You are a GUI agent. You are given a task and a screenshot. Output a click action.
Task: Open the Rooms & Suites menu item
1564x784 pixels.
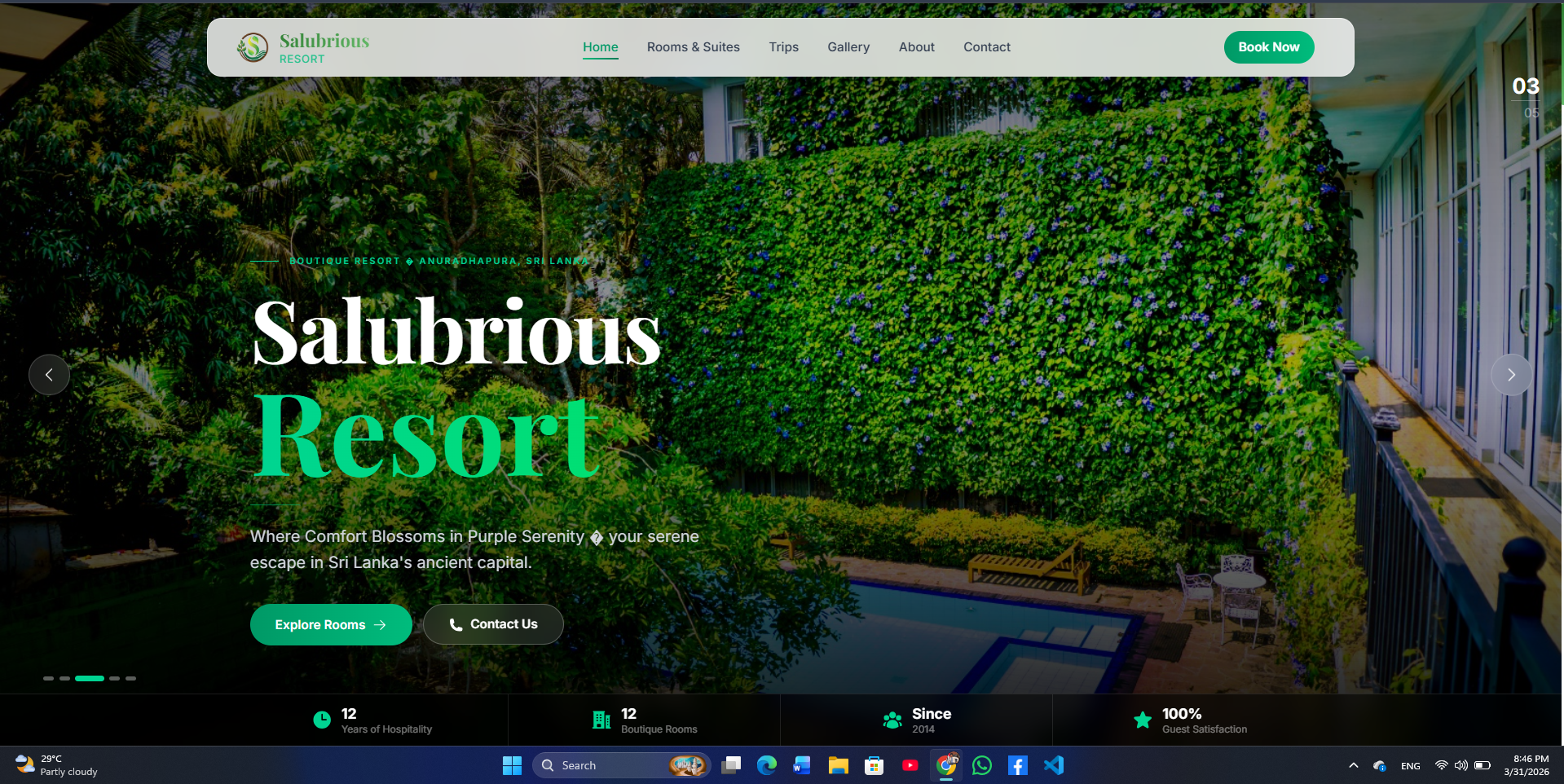(693, 47)
